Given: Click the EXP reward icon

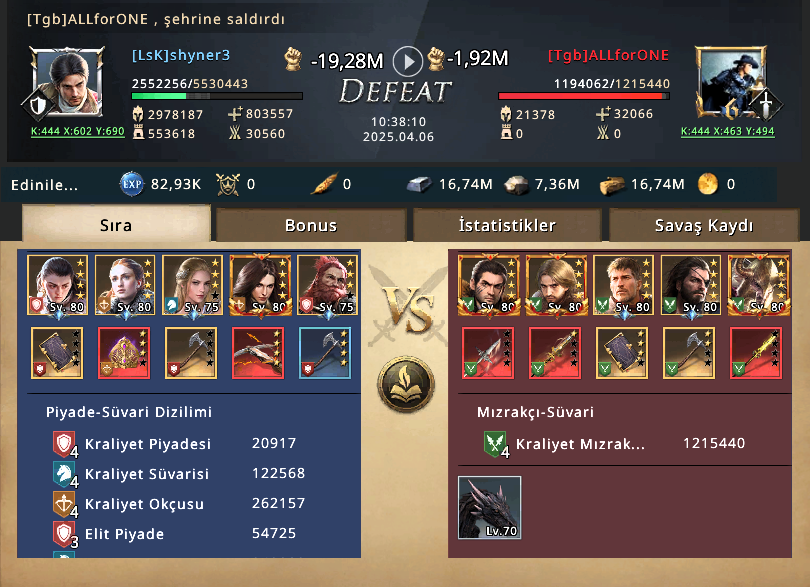Looking at the screenshot, I should pos(132,184).
